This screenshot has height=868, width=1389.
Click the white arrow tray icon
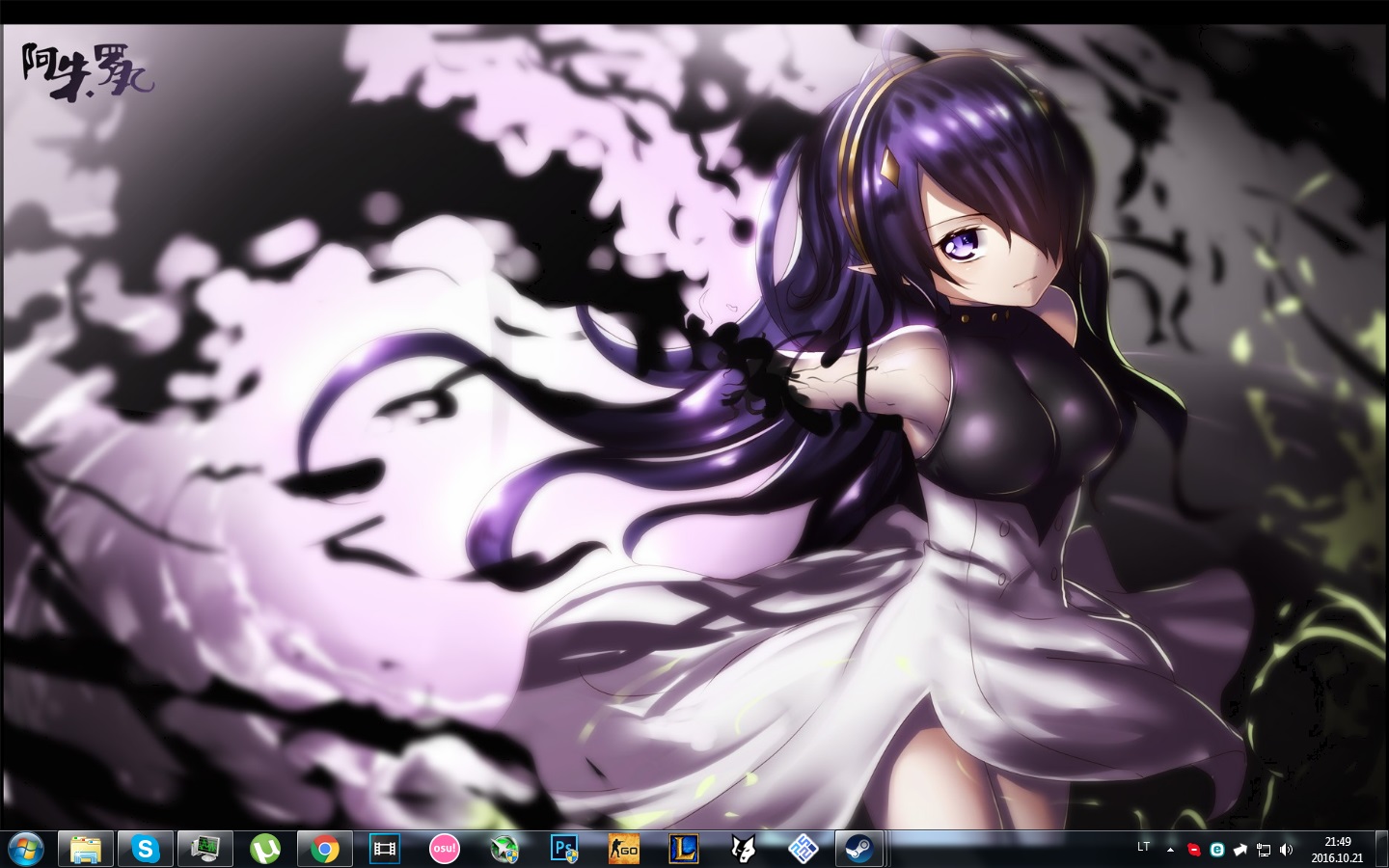coord(1240,850)
